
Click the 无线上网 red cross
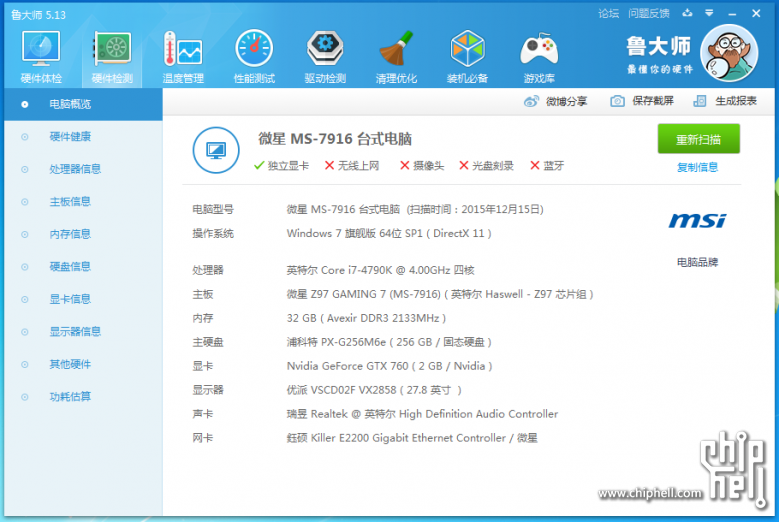pyautogui.click(x=329, y=165)
